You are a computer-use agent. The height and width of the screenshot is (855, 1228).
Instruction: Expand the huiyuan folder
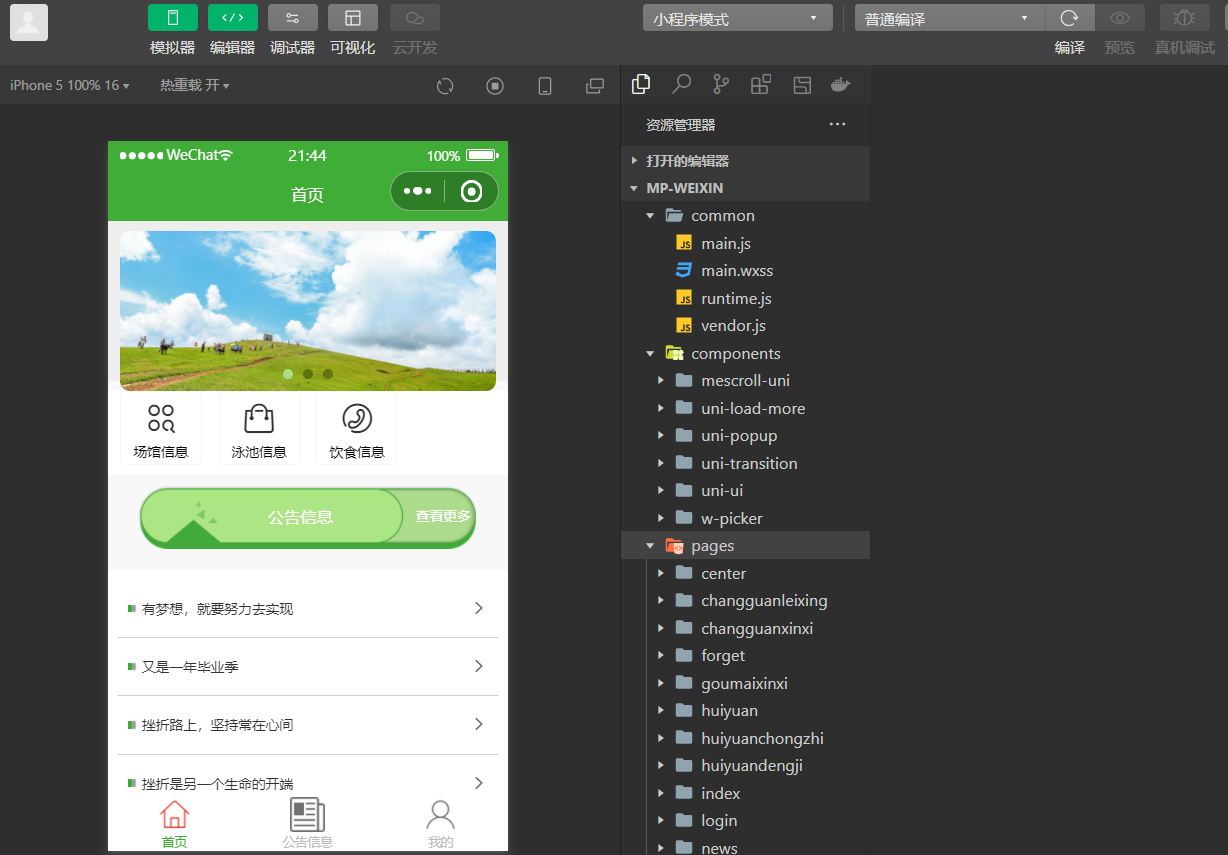745,710
